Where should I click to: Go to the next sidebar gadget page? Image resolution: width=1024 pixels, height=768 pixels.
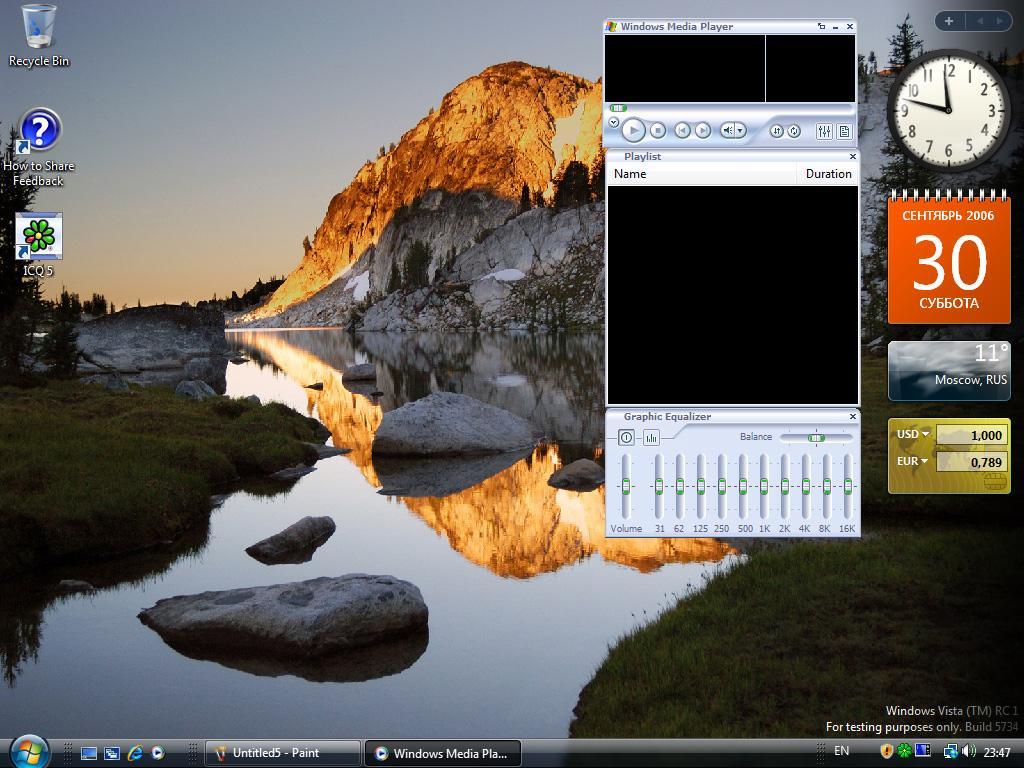pos(999,22)
